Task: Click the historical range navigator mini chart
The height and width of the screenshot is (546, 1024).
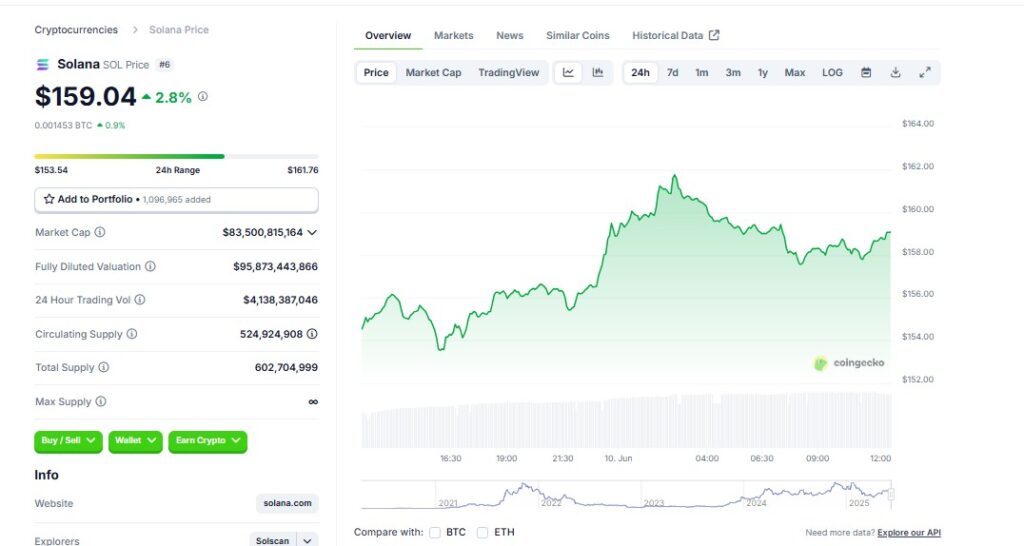Action: (x=627, y=494)
